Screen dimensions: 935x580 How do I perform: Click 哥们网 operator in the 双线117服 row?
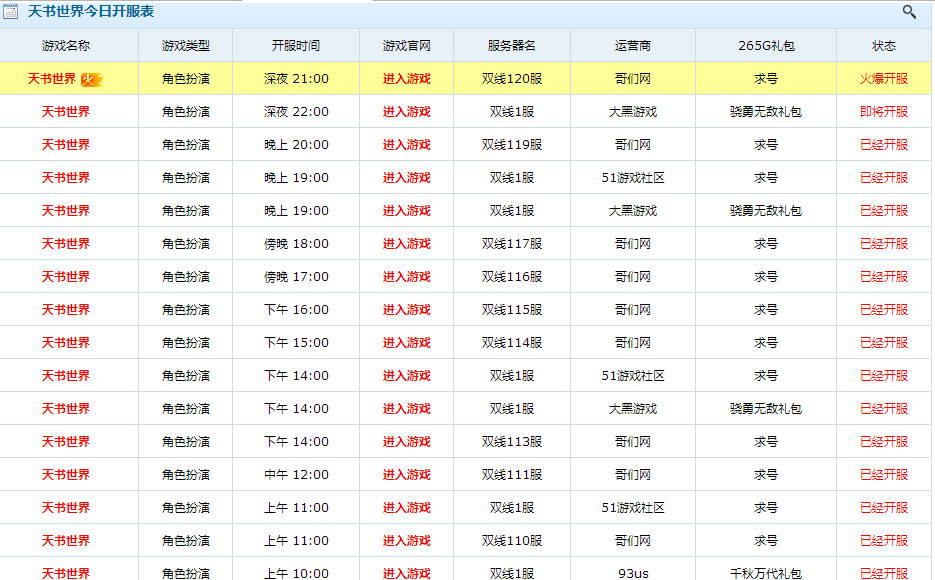click(633, 244)
